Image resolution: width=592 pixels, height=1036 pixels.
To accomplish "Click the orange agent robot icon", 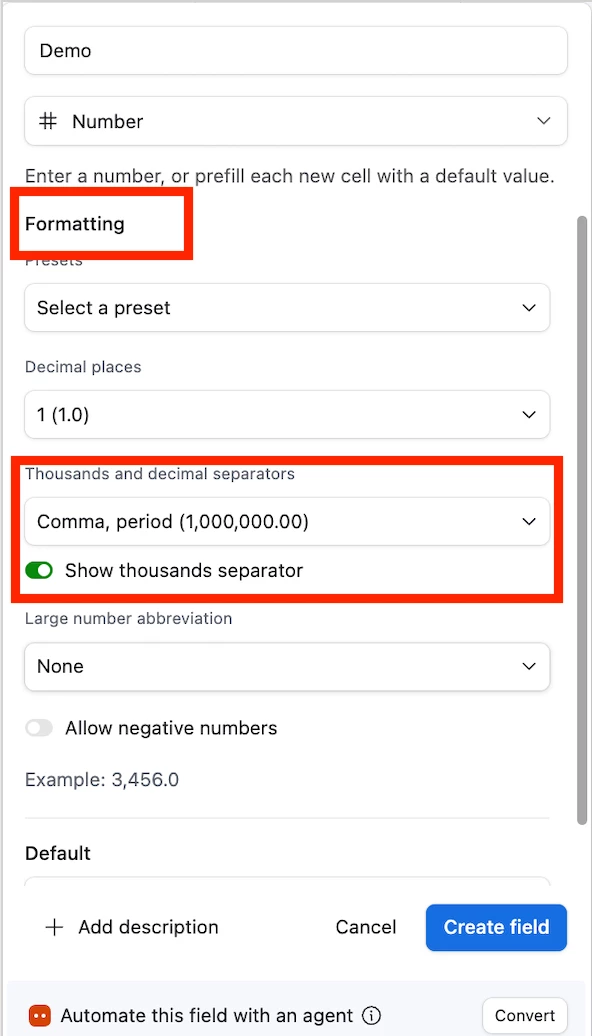I will click(x=39, y=1015).
